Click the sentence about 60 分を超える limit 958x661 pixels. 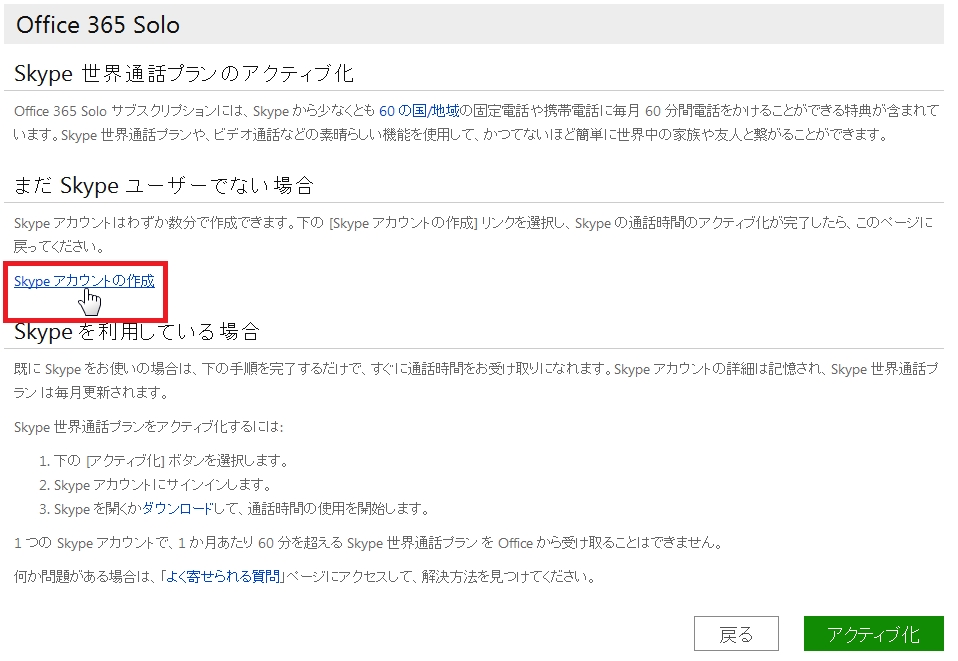(x=368, y=542)
